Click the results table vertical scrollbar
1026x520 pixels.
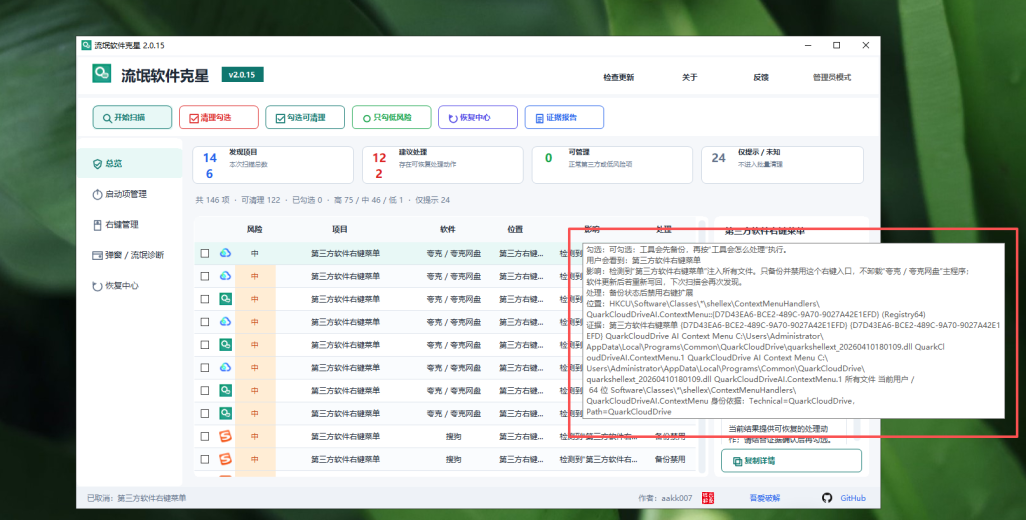coord(703,347)
